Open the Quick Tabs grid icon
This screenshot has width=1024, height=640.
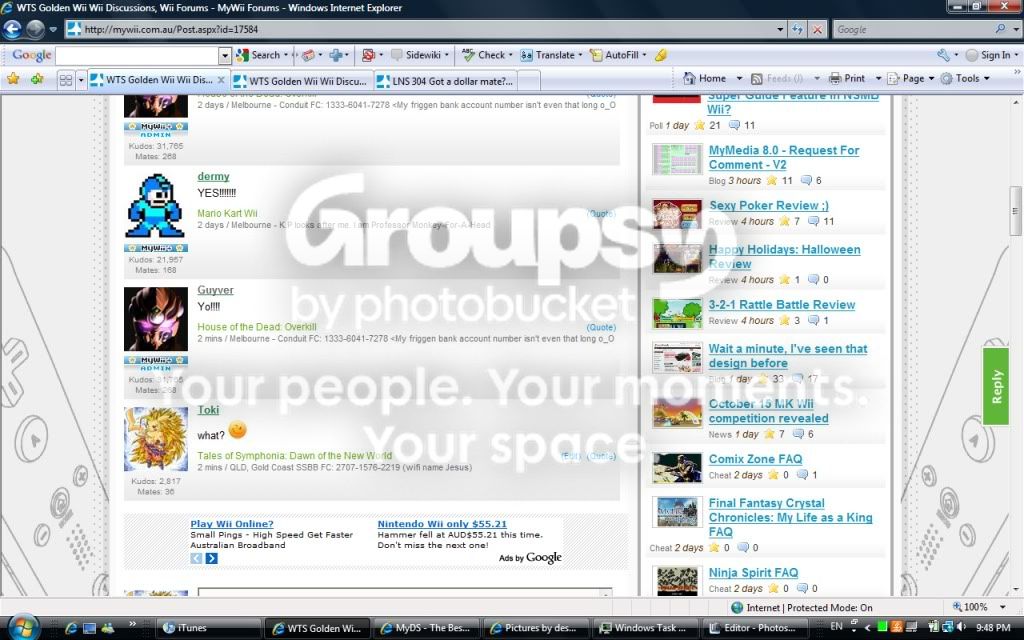tap(66, 80)
